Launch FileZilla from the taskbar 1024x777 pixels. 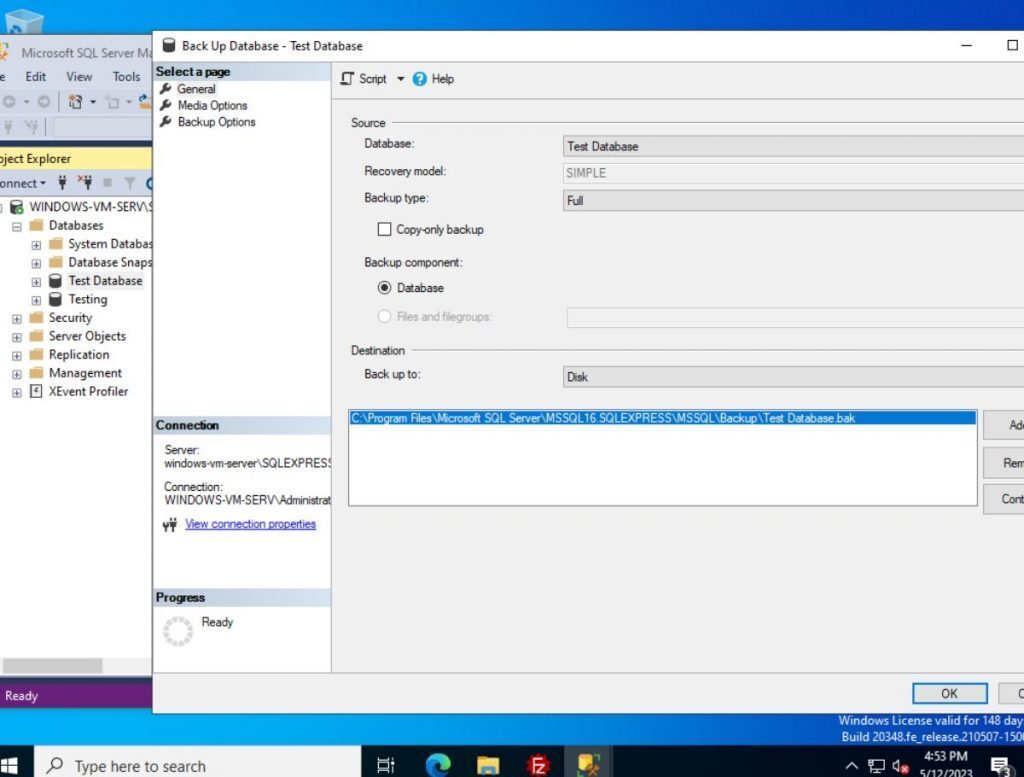(x=539, y=764)
